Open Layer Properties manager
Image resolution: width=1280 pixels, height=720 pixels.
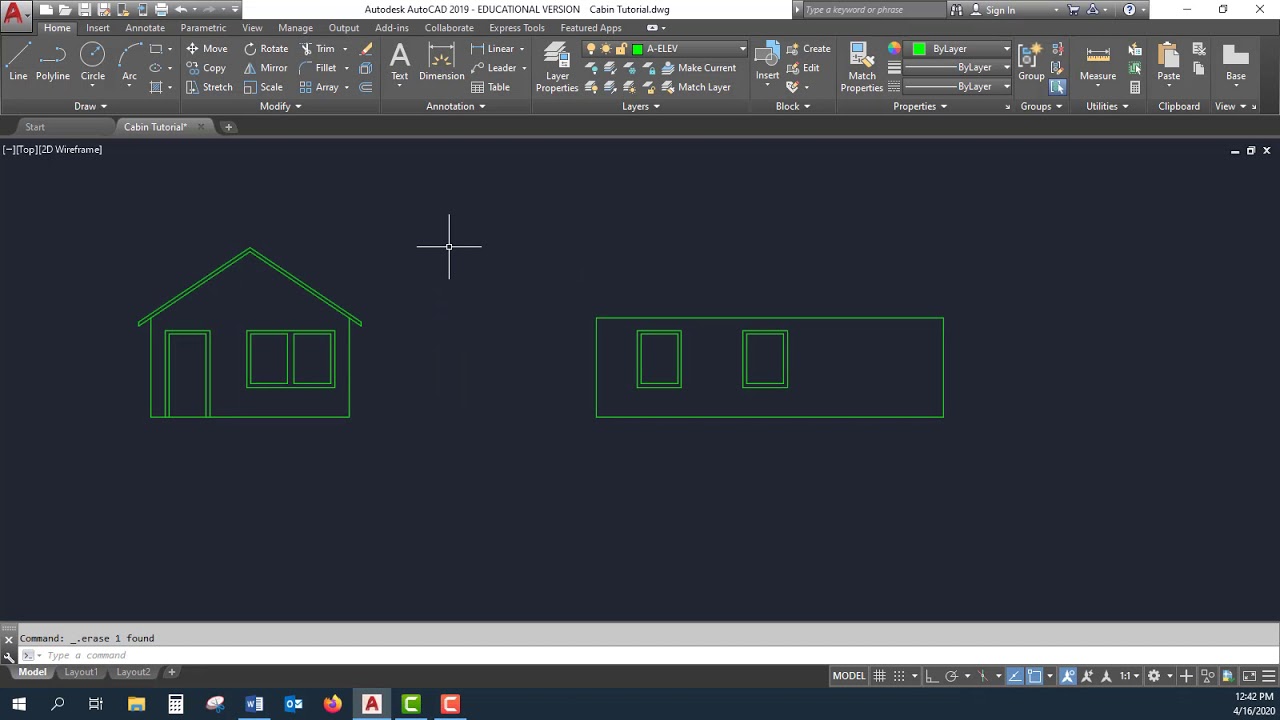557,68
